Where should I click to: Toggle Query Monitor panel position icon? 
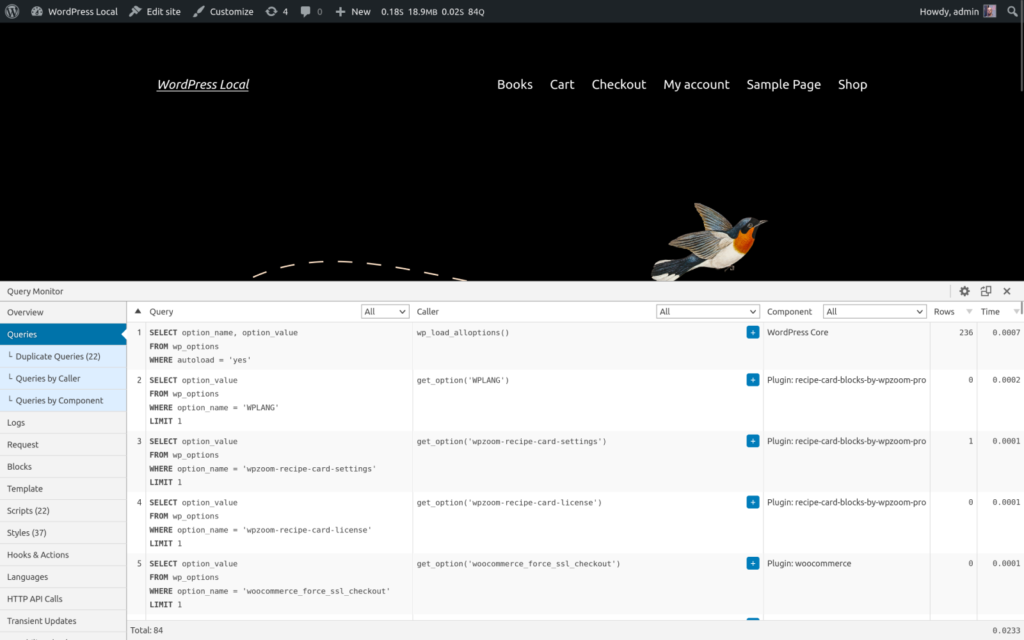point(986,291)
